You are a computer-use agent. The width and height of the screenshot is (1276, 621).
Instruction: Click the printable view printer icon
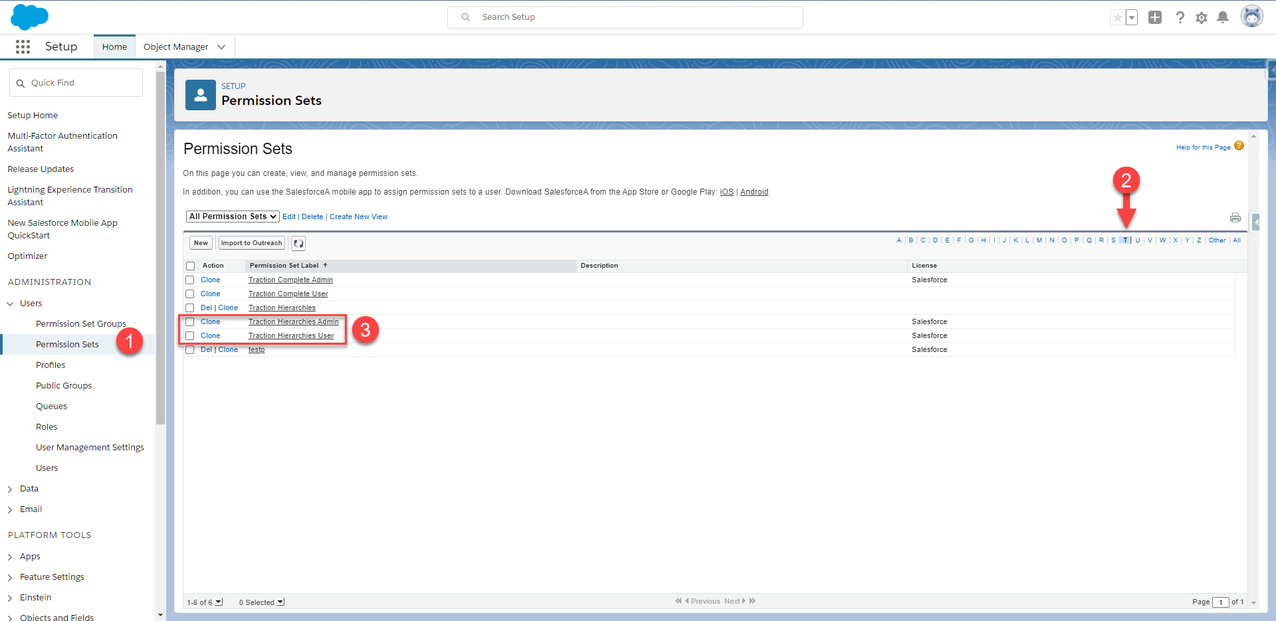click(x=1235, y=217)
